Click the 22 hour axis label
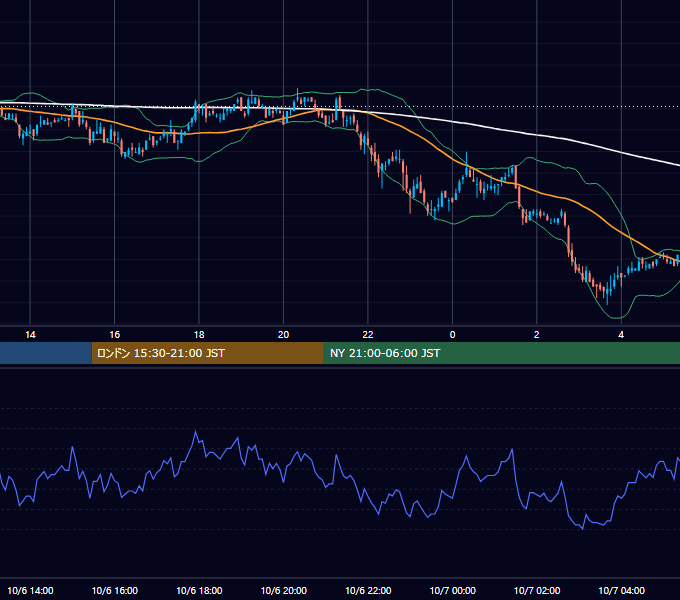680x600 pixels. pyautogui.click(x=368, y=335)
